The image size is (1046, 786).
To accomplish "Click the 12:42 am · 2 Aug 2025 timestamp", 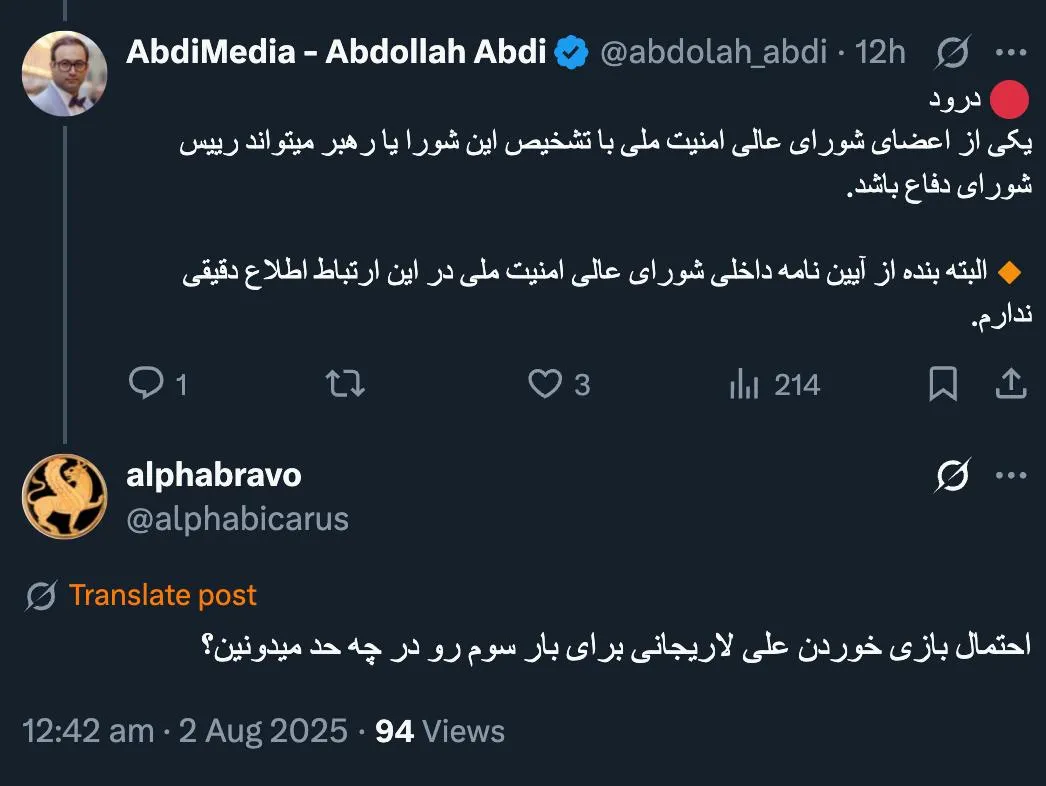I will tap(186, 731).
